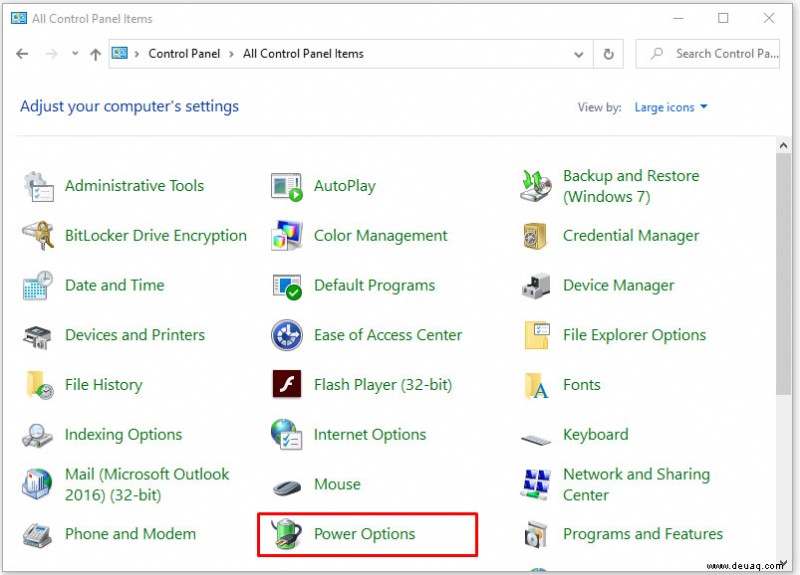Click the AutoPlay icon
Image resolution: width=800 pixels, height=575 pixels.
287,187
